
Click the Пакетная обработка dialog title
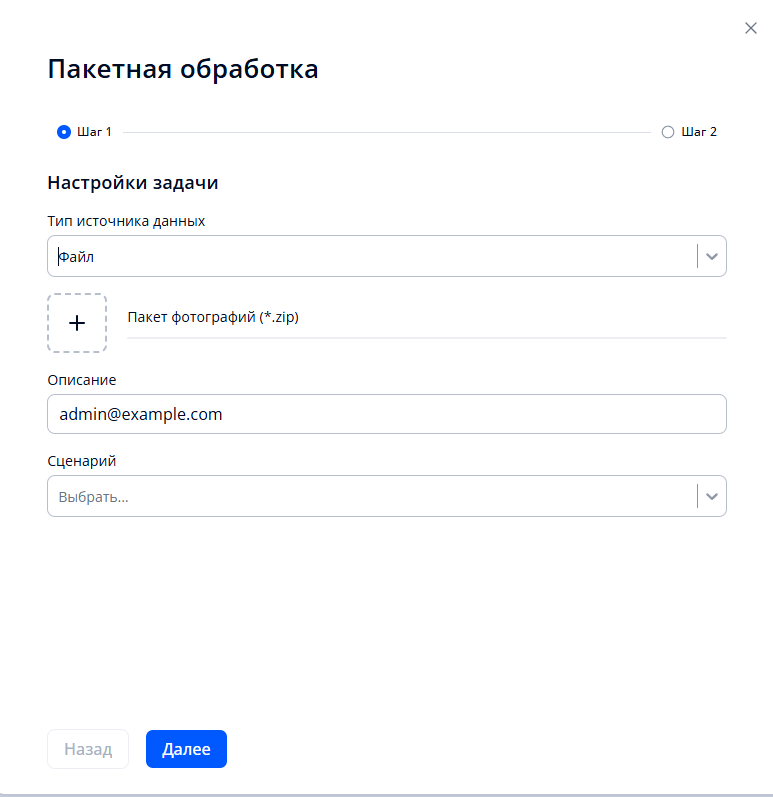click(x=183, y=69)
